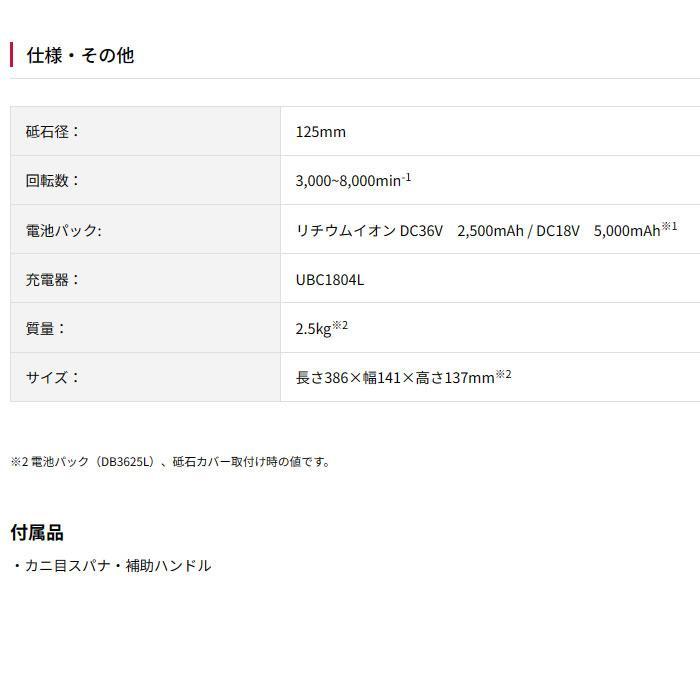Click the 付属品 heading
Screen dimensions: 700x700
pos(37,532)
